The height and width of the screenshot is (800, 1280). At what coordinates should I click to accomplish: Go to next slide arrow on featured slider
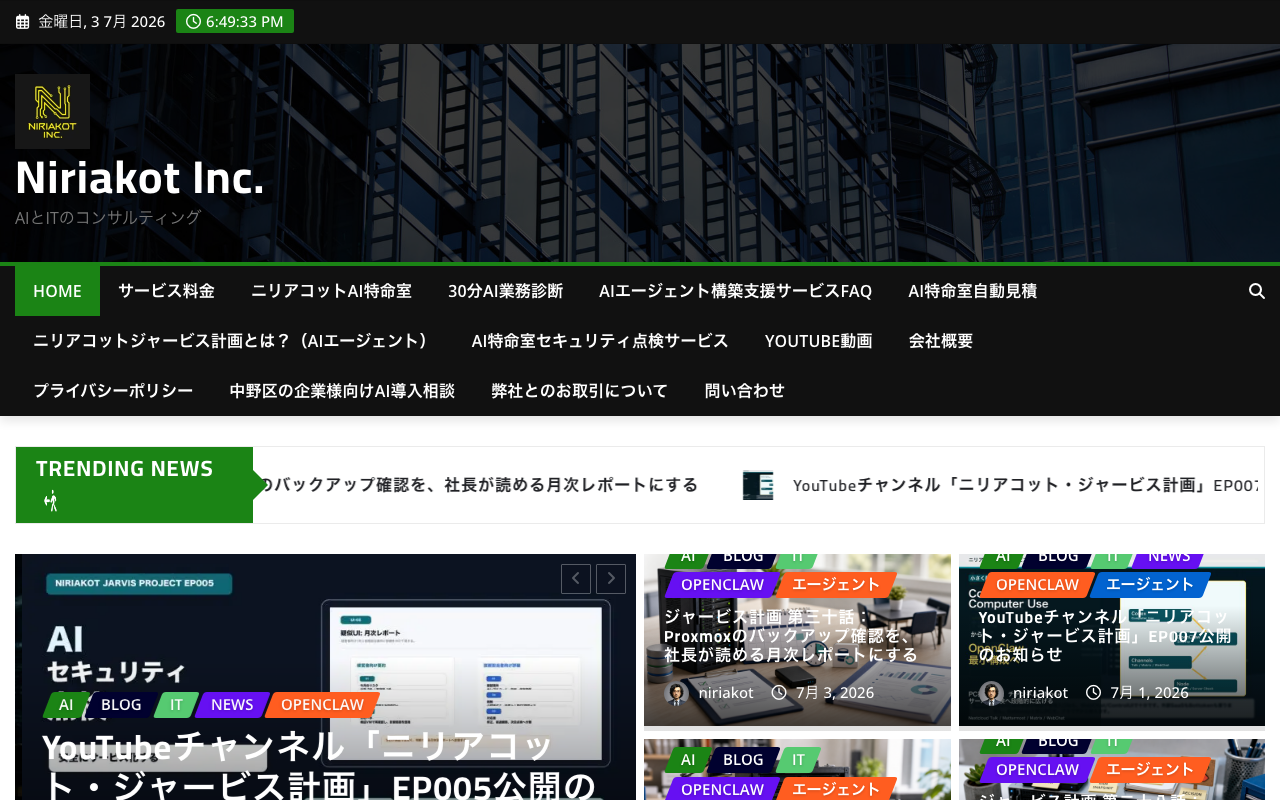(x=611, y=579)
